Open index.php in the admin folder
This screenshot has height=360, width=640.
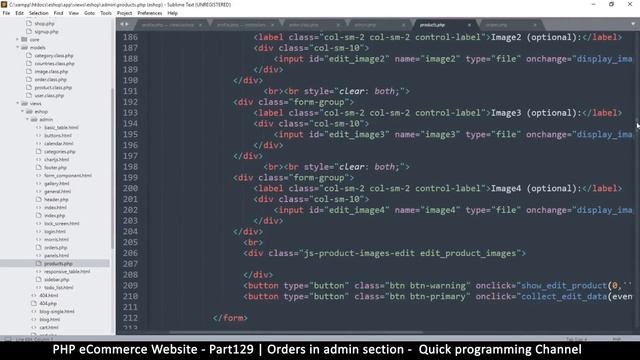click(54, 215)
